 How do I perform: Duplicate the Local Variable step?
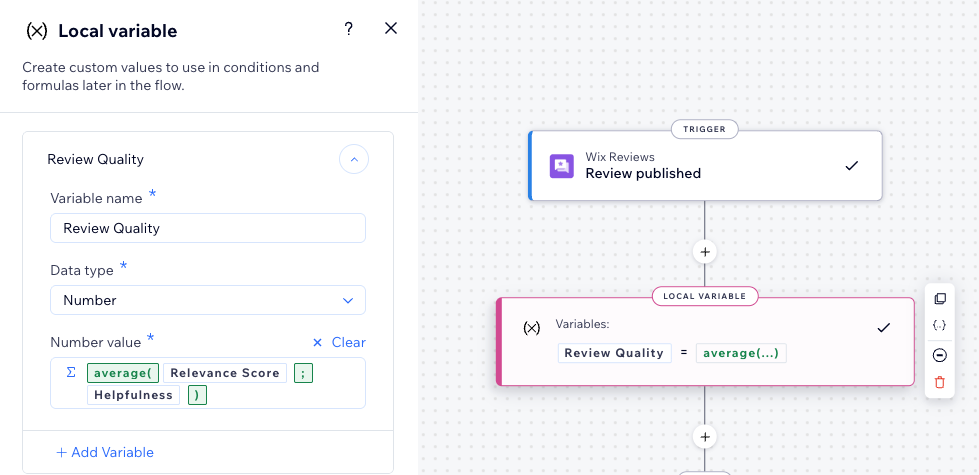pyautogui.click(x=939, y=299)
